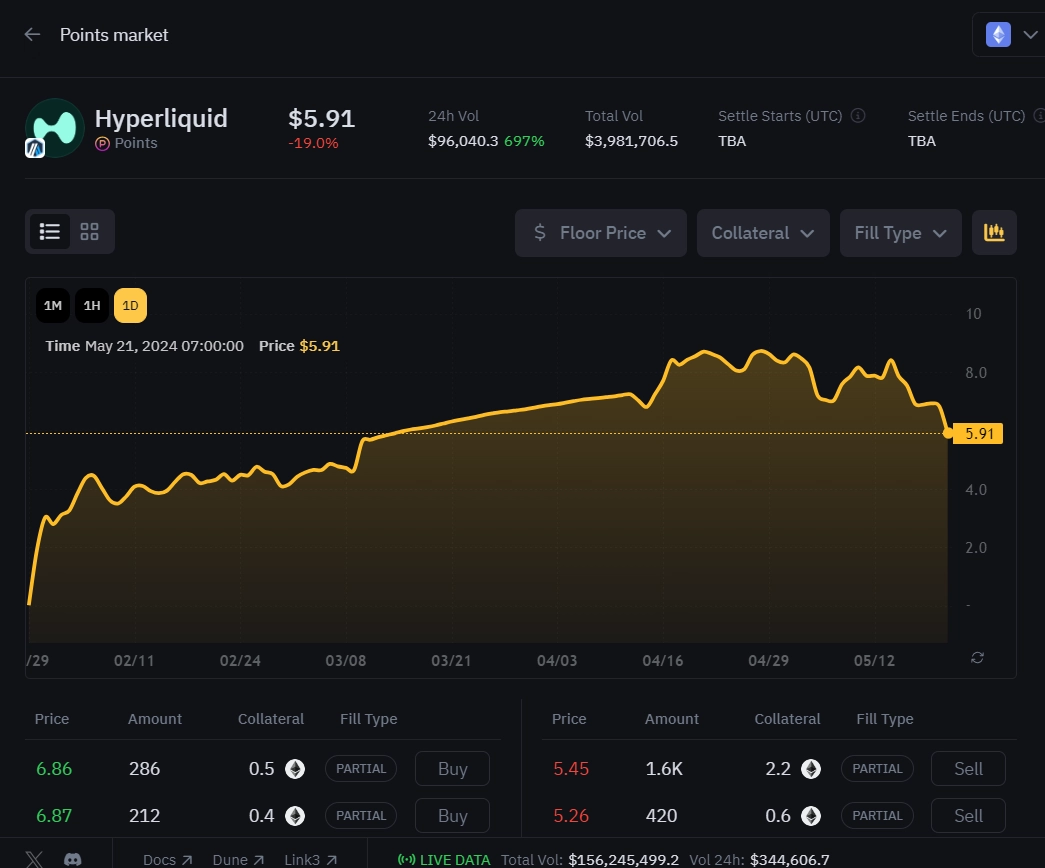1045x868 pixels.
Task: Click the X (Twitter) icon in footer
Action: pyautogui.click(x=34, y=860)
